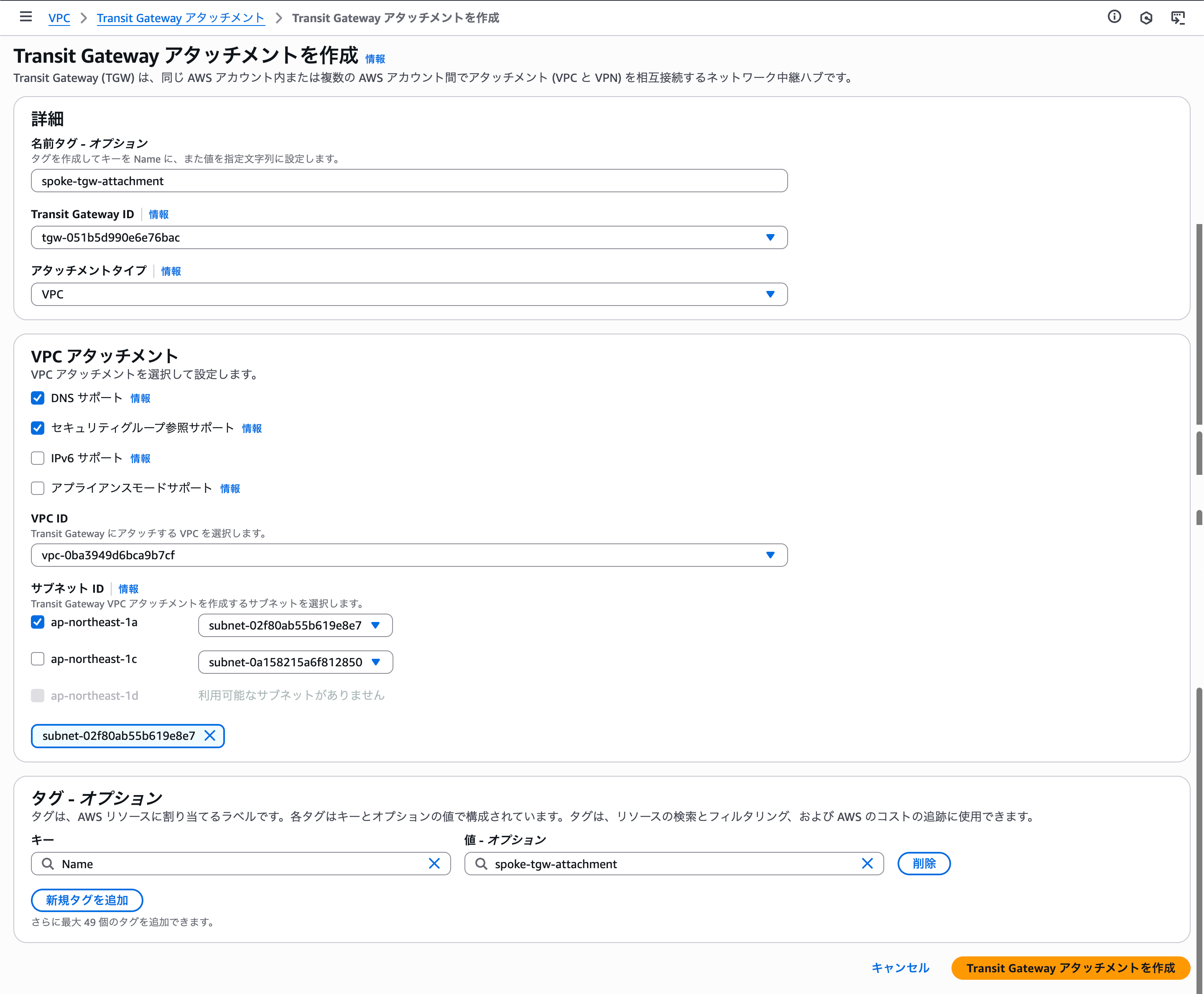Enable the IPv6 サポート checkbox
Viewport: 1204px width, 994px height.
tap(38, 458)
